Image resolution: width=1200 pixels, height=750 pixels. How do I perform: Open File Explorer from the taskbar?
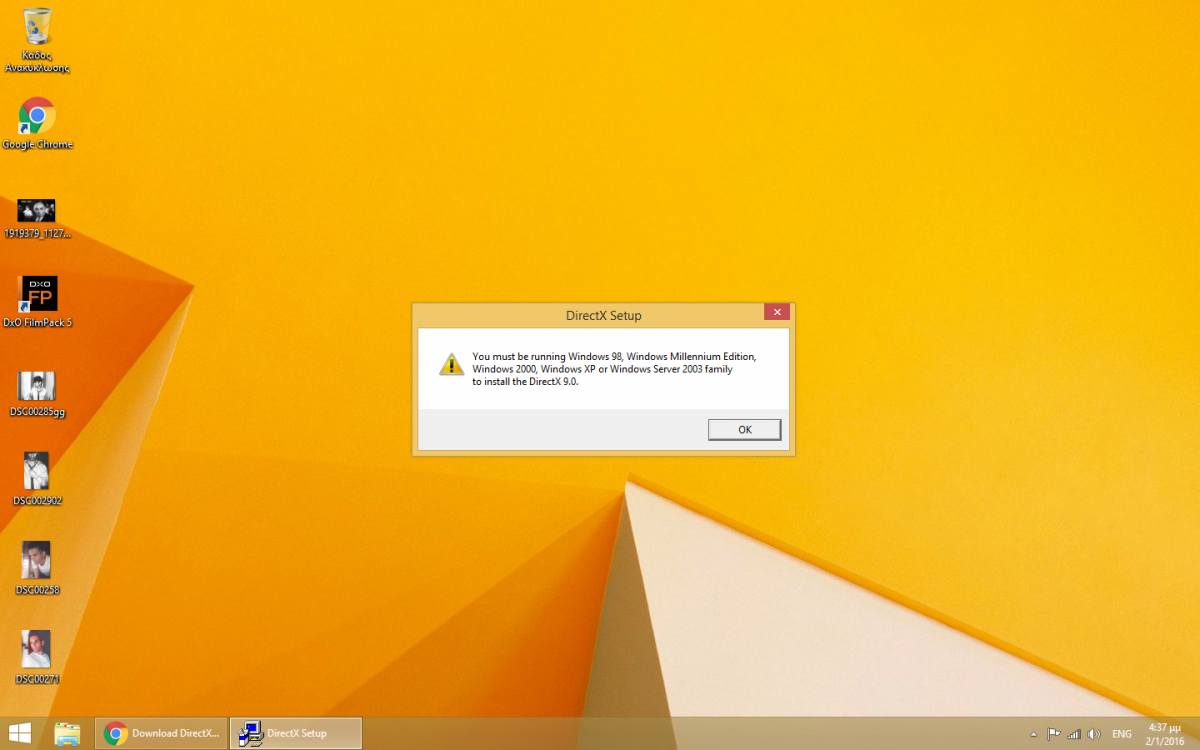click(x=67, y=733)
